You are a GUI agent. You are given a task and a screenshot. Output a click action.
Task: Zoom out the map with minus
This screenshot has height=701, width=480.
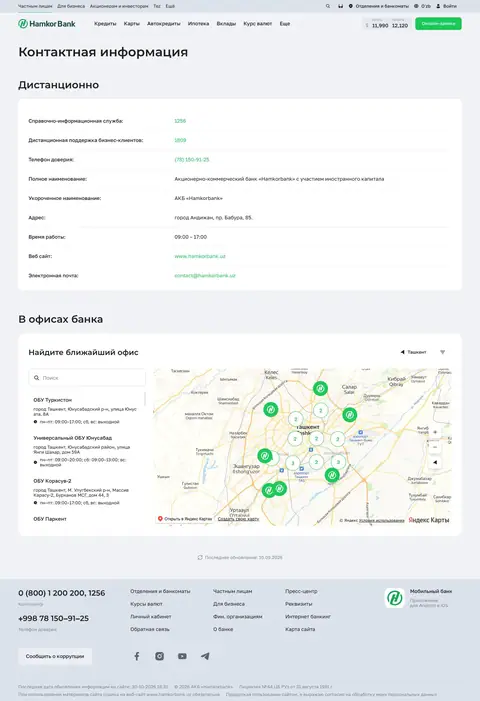pos(435,447)
